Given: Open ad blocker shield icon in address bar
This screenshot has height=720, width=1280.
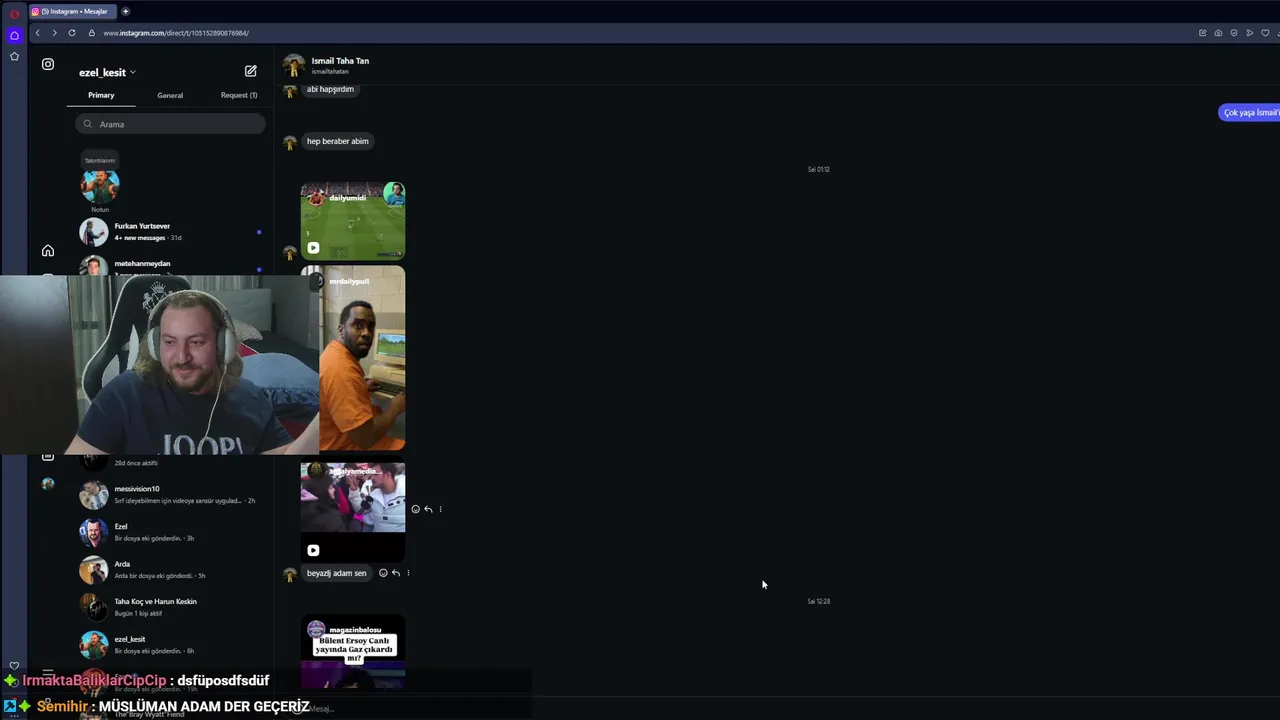Looking at the screenshot, I should (1234, 33).
